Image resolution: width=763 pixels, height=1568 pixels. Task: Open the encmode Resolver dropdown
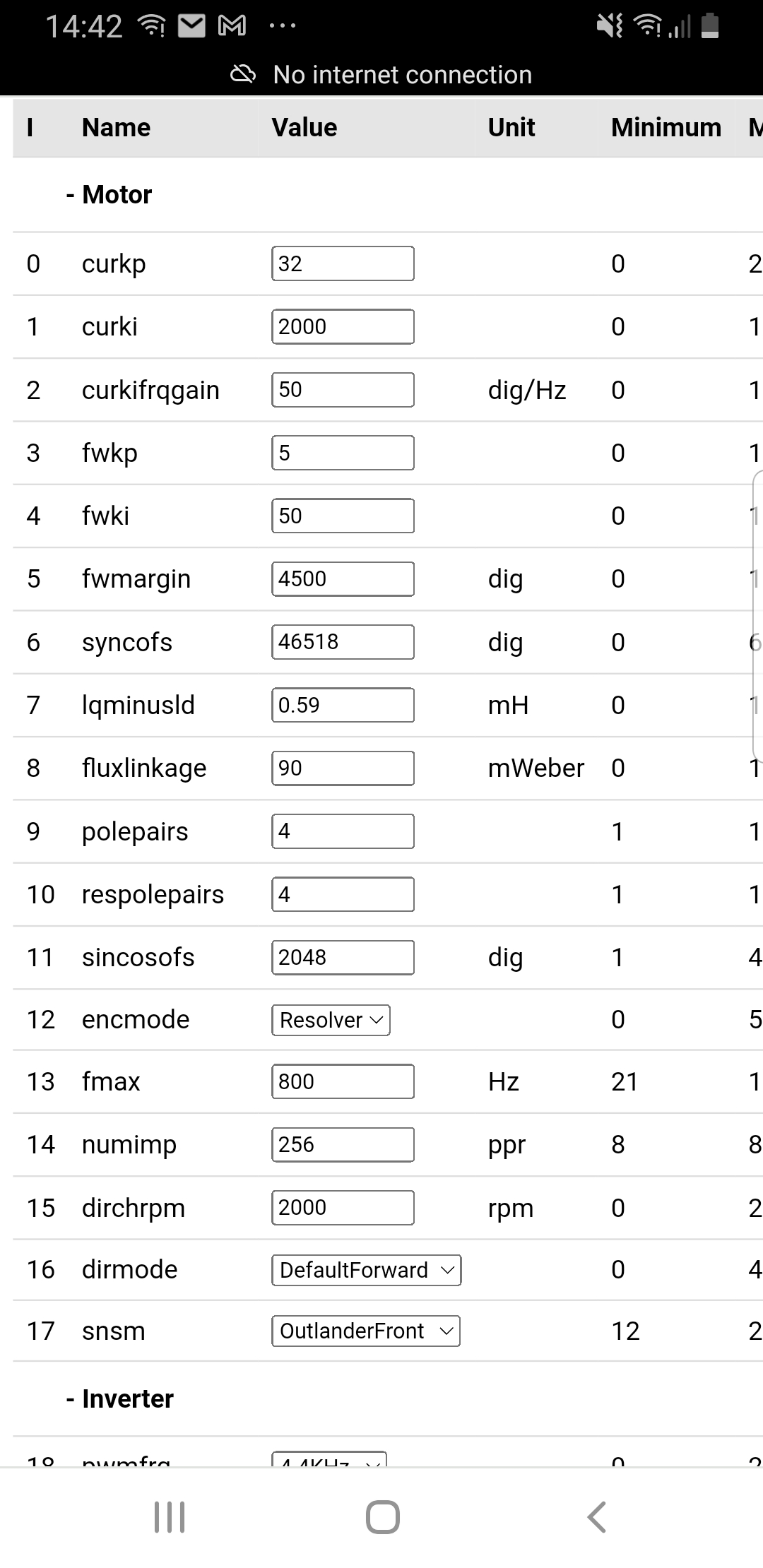(331, 1020)
